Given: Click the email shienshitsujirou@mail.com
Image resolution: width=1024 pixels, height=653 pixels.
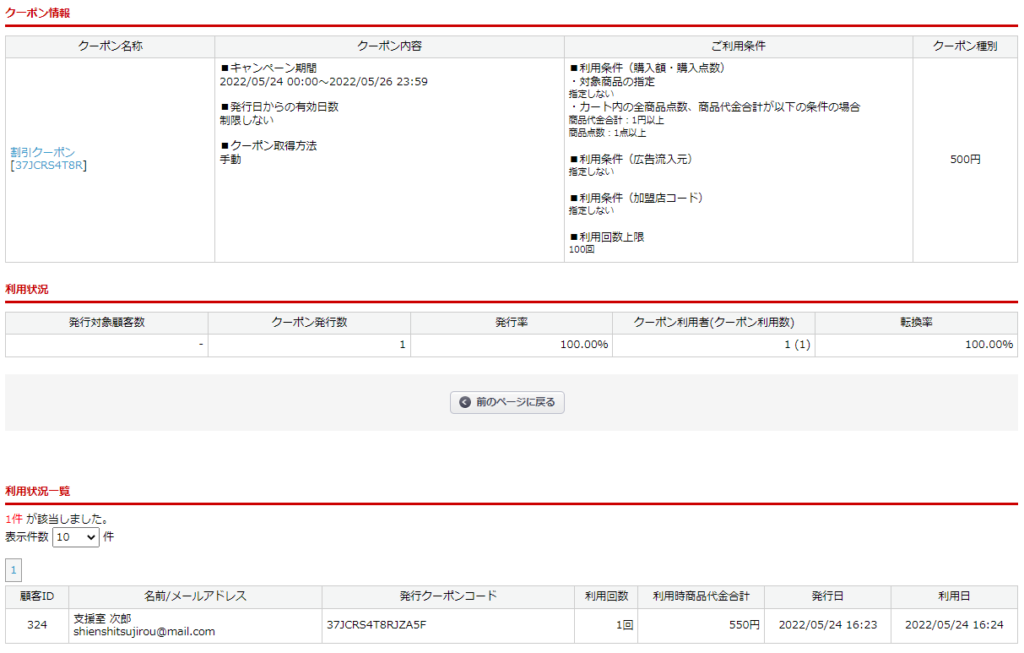Looking at the screenshot, I should 144,632.
